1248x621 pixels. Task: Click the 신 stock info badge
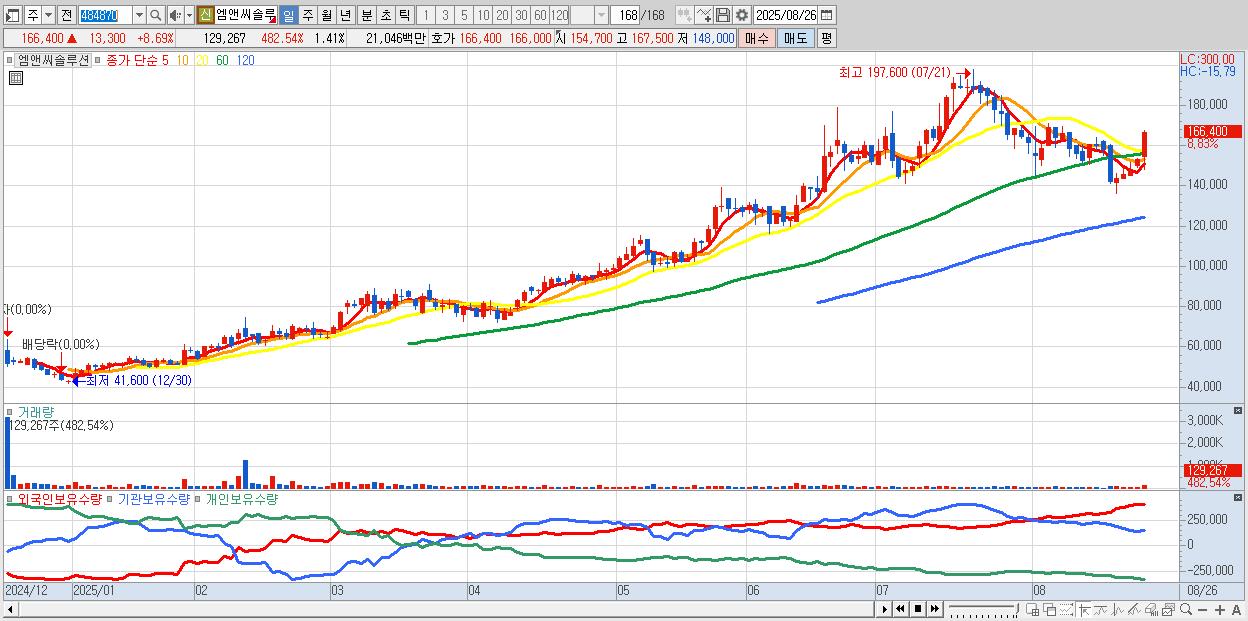205,15
